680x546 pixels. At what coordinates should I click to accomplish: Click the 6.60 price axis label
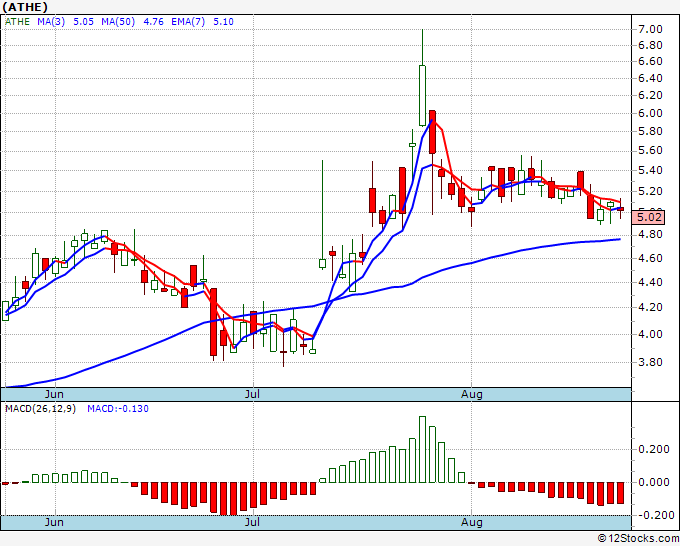[650, 62]
